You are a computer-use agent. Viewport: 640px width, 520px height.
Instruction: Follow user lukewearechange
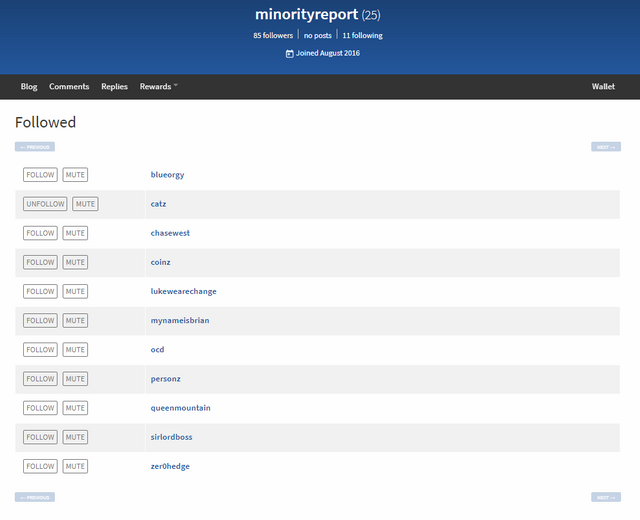(x=40, y=291)
